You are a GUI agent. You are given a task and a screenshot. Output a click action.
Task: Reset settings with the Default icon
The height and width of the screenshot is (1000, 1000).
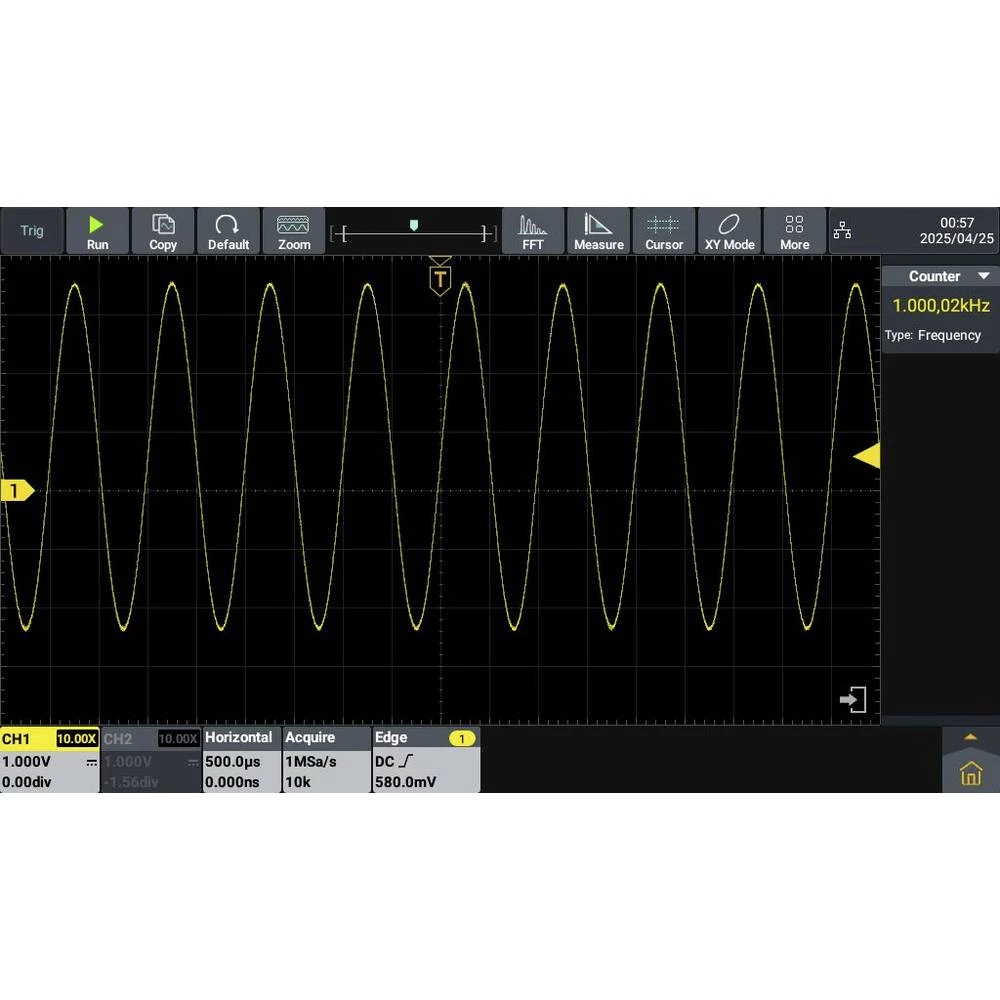point(228,231)
